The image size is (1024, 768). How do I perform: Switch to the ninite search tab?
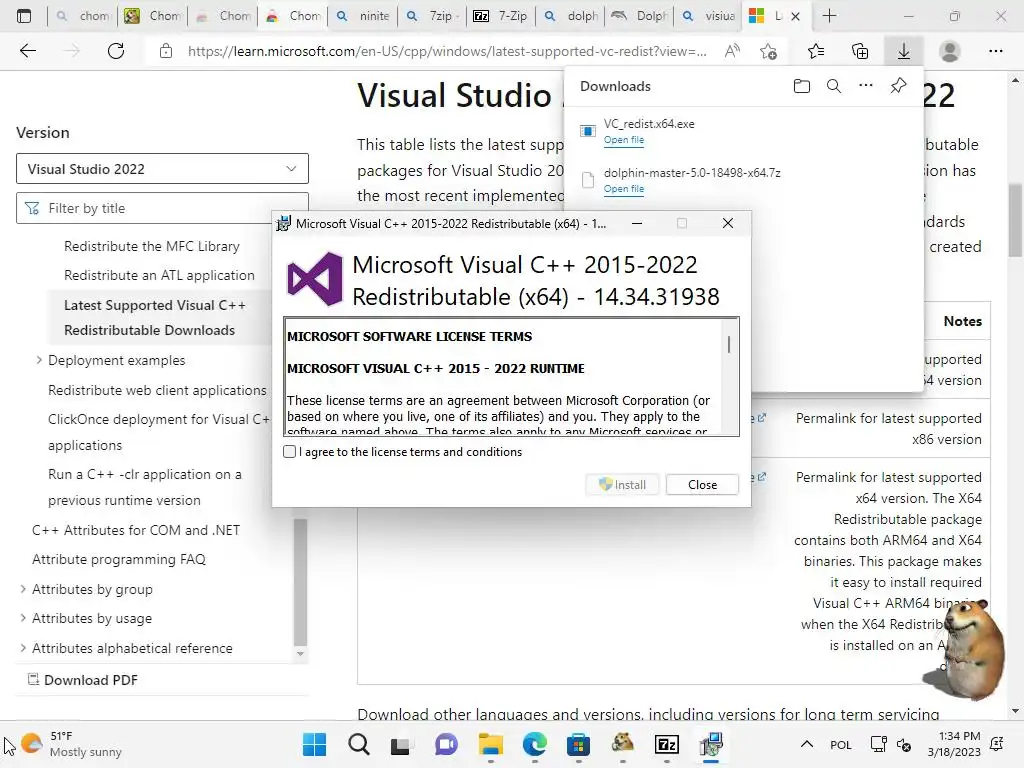pyautogui.click(x=361, y=16)
